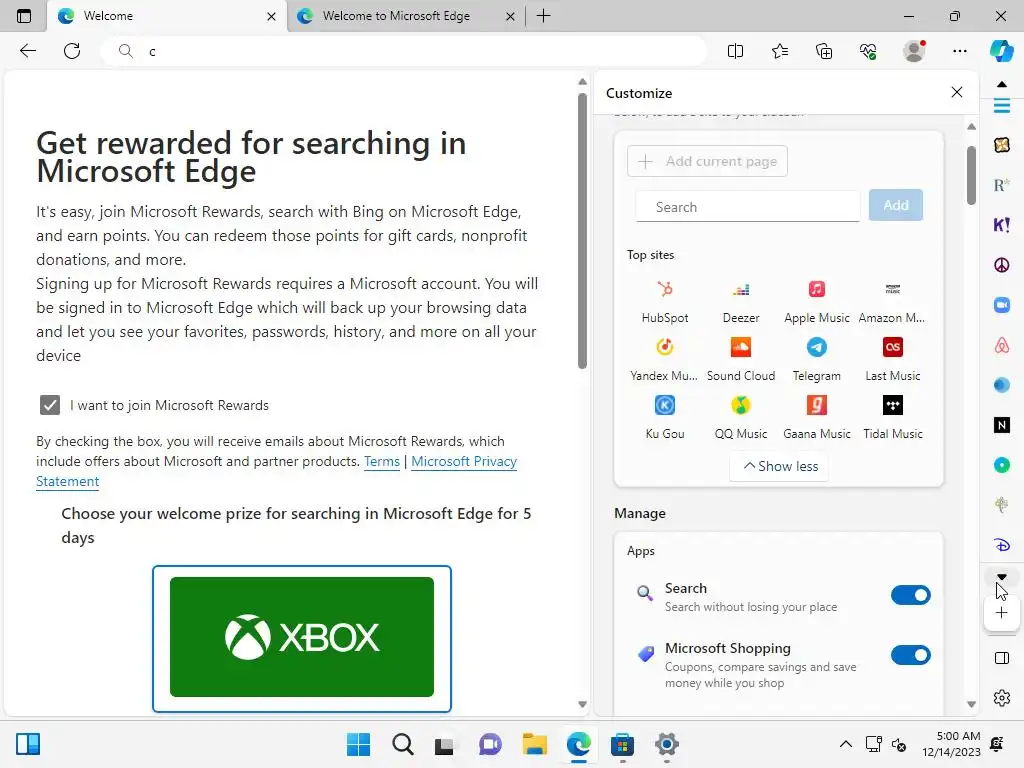
Task: Open the Airbnb sidebar app
Action: (1001, 345)
